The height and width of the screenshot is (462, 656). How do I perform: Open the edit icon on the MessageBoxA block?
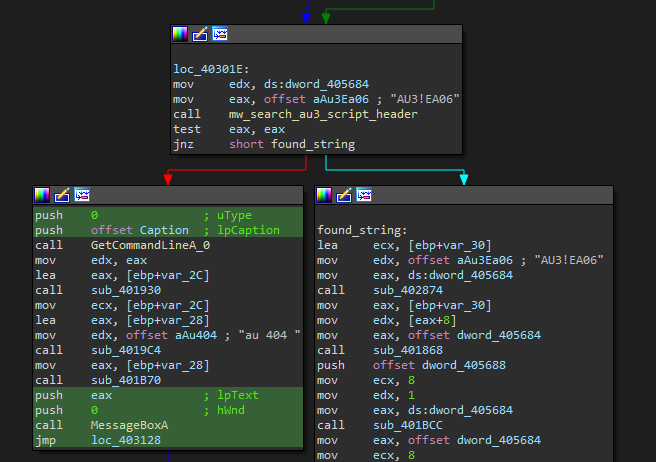(x=62, y=194)
